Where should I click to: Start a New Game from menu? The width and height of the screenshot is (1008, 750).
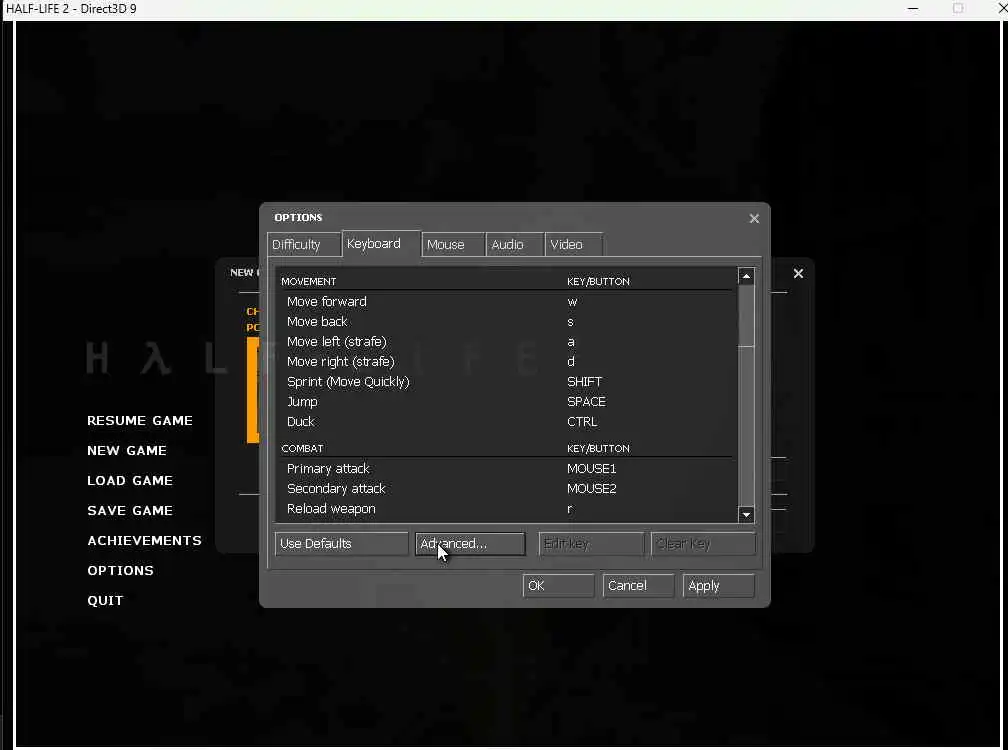(x=127, y=451)
